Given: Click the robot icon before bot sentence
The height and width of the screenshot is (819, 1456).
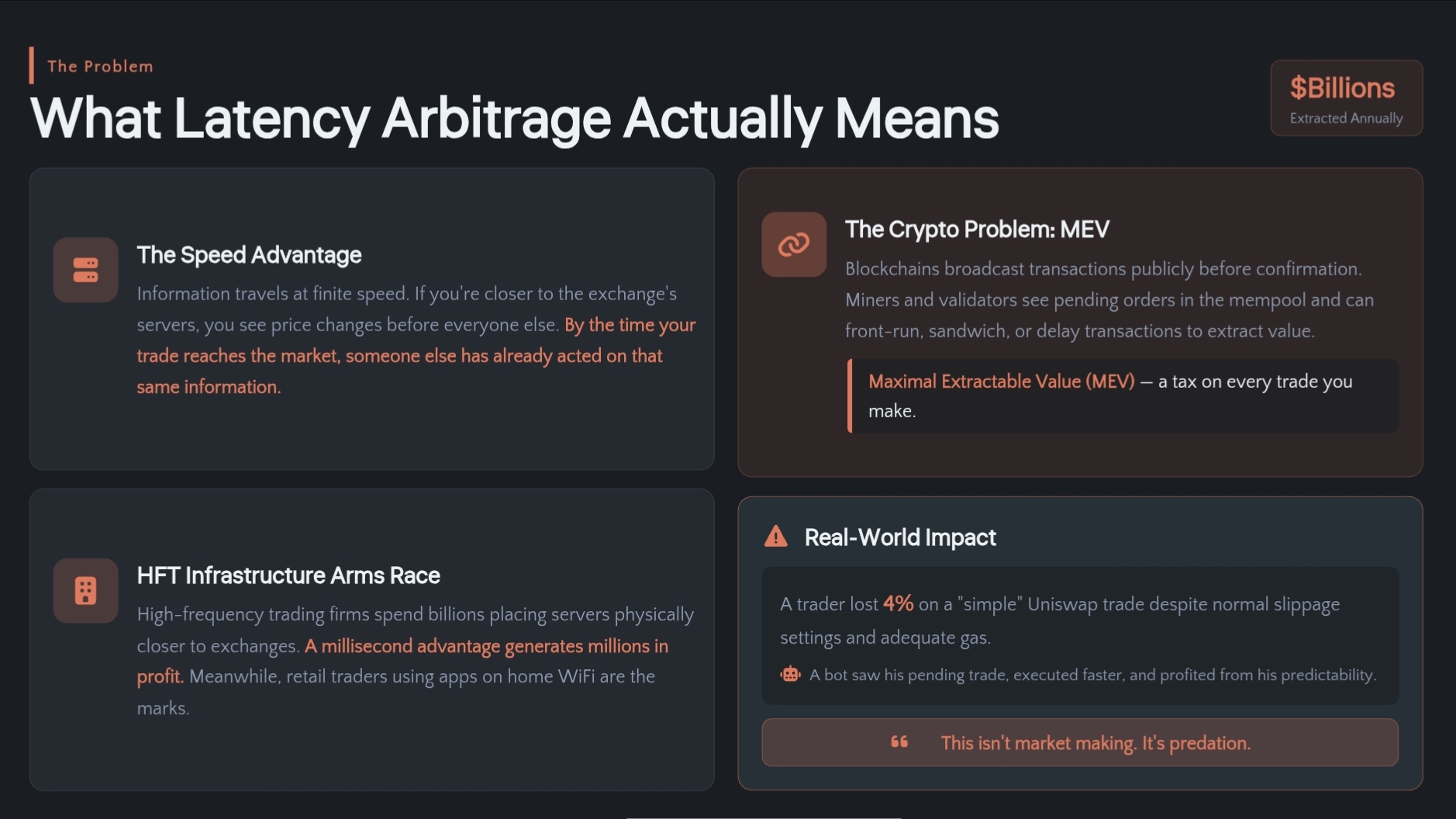Looking at the screenshot, I should [790, 674].
